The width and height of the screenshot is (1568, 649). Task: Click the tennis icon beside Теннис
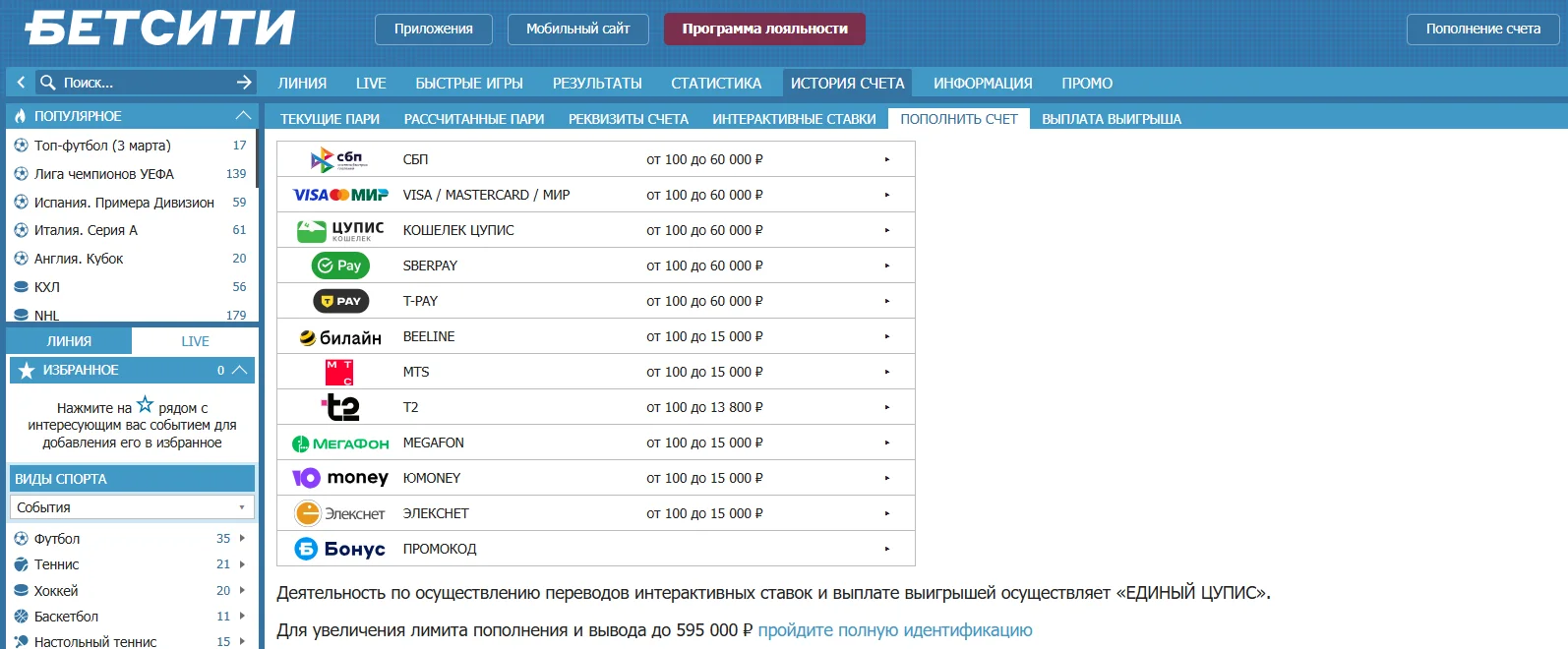click(x=21, y=564)
